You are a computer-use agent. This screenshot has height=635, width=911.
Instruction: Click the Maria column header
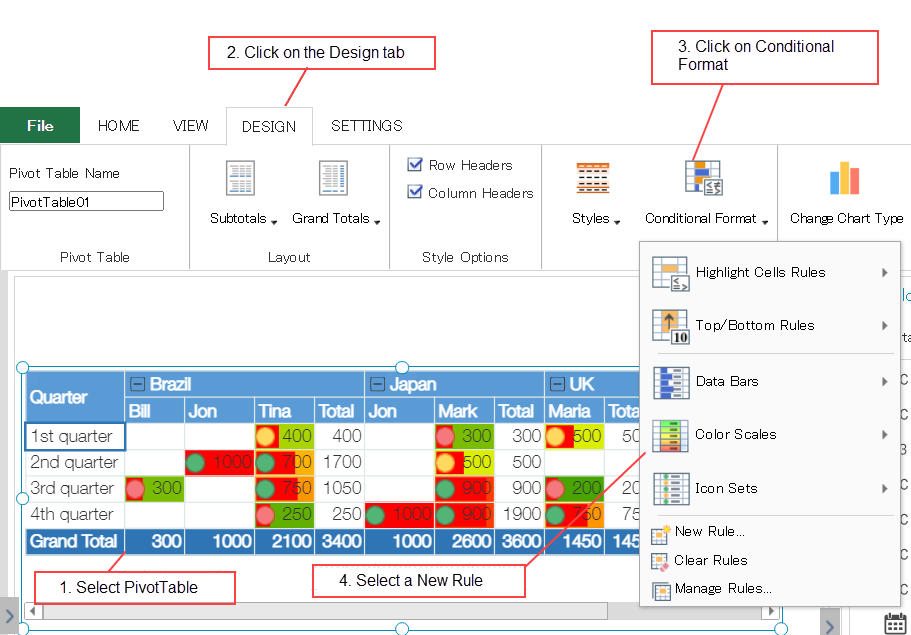tap(575, 411)
